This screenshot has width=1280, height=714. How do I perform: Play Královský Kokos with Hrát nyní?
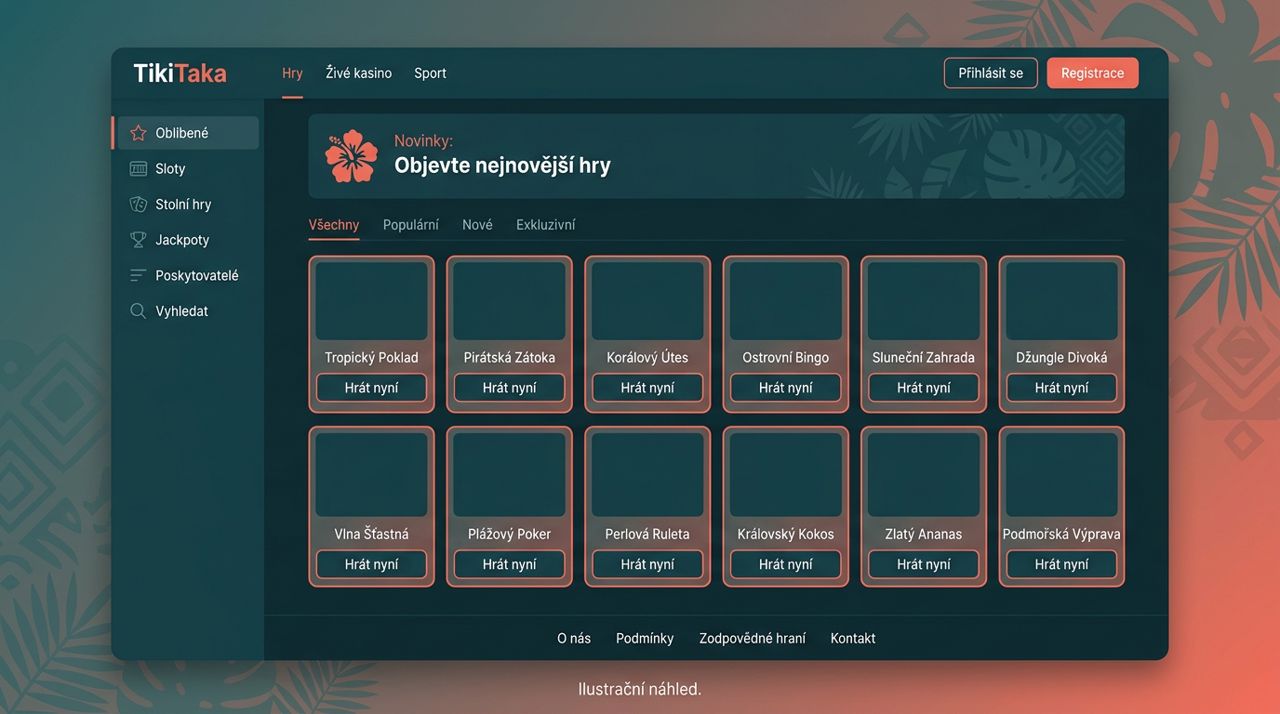pos(785,564)
